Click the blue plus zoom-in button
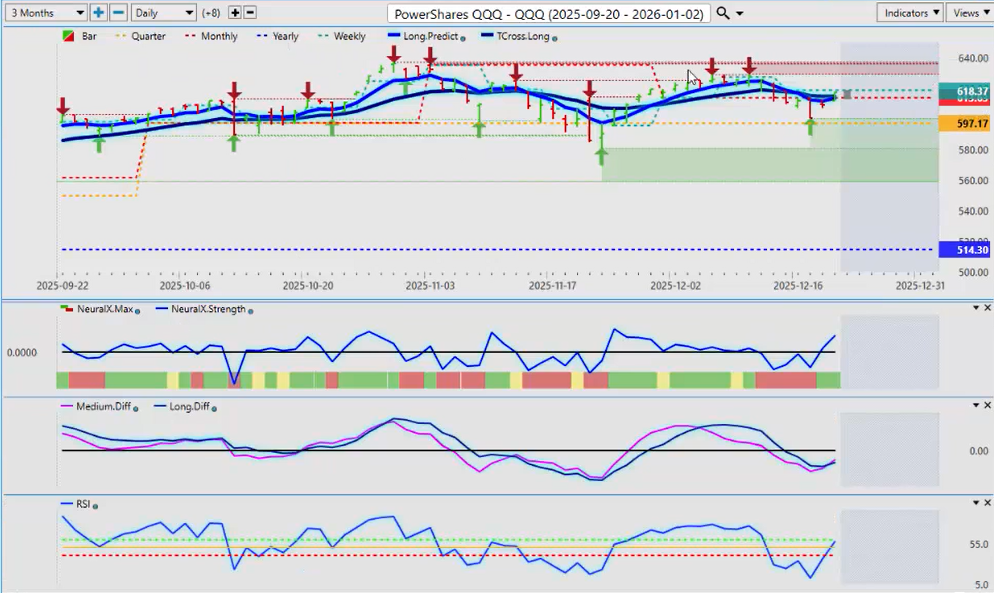Viewport: 994px width, 593px height. click(99, 13)
